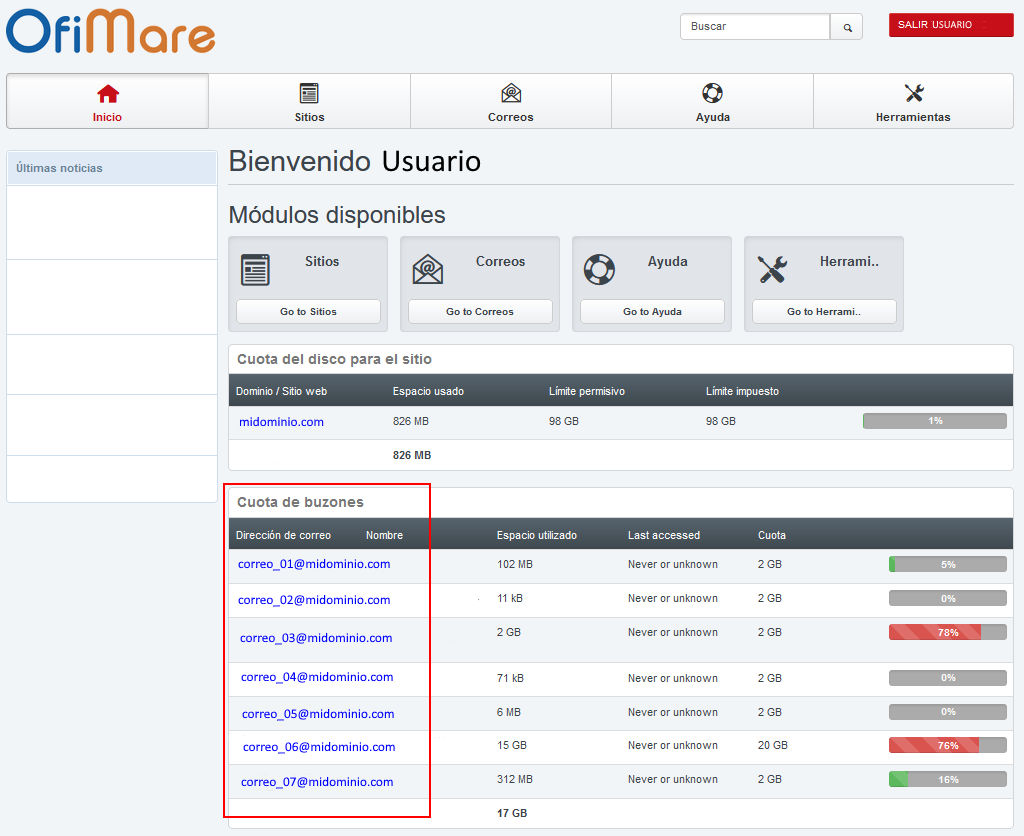Click the 15 GB cell for correo_06
Screen dimensions: 1024x836
point(512,745)
